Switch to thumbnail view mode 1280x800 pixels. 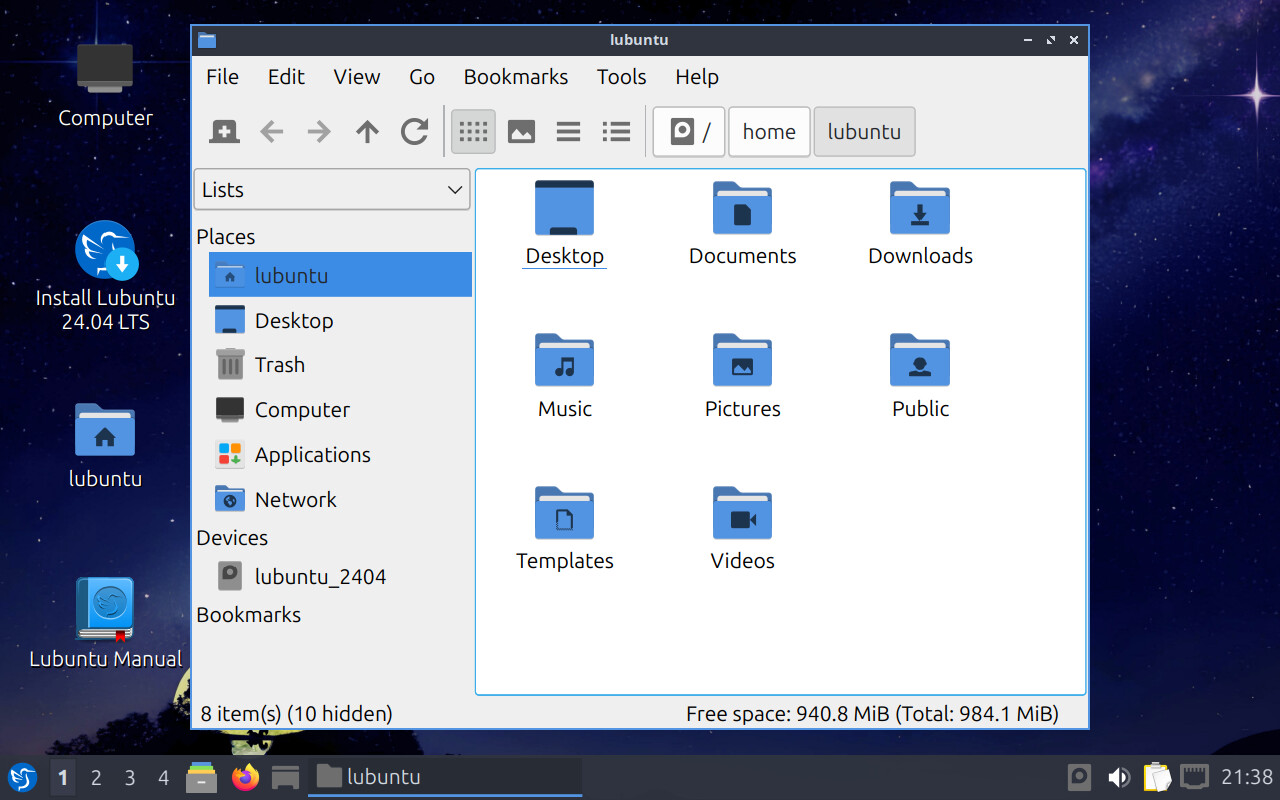click(521, 131)
